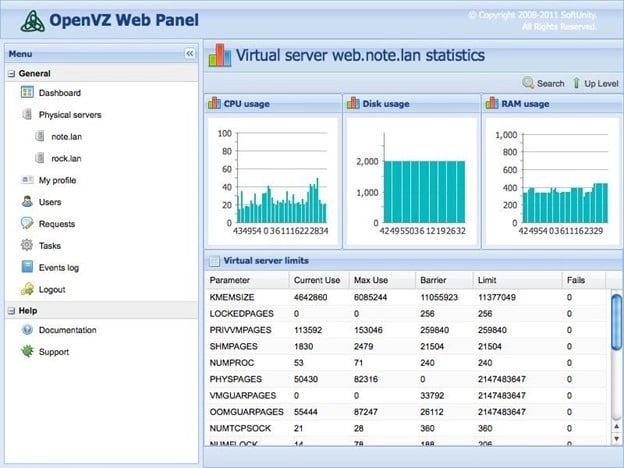Image resolution: width=624 pixels, height=468 pixels.
Task: Click the RAM usage panel chart icon
Action: (x=492, y=103)
